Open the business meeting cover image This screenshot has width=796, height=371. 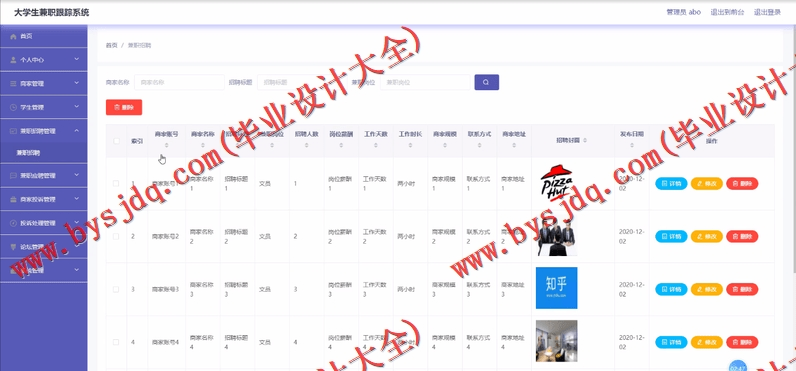click(x=556, y=236)
